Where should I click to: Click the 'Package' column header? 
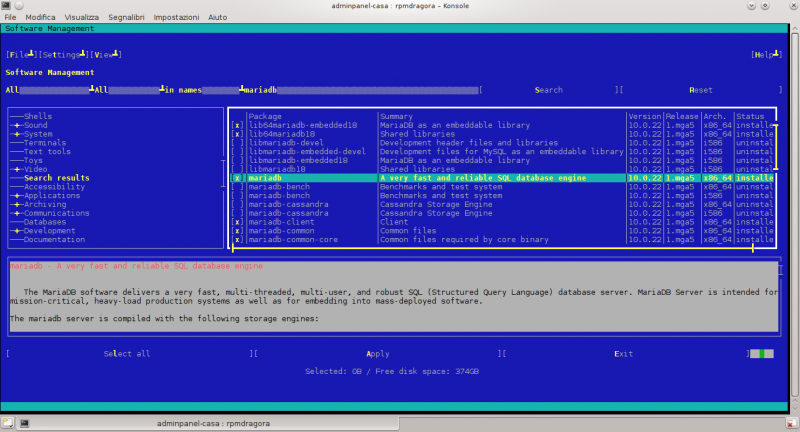tap(265, 116)
